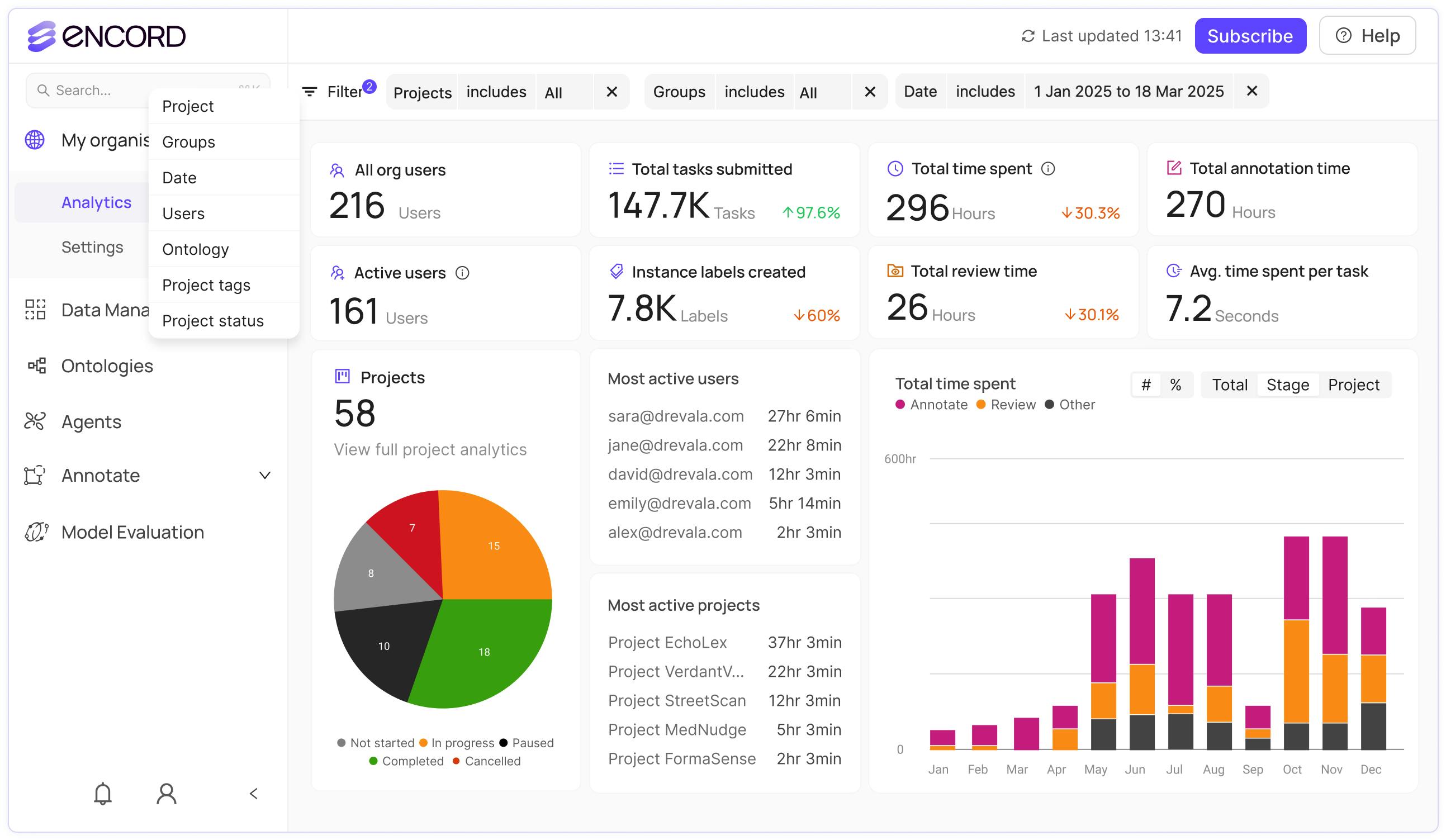
Task: Click the Avg. time spent per task icon
Action: click(1174, 271)
